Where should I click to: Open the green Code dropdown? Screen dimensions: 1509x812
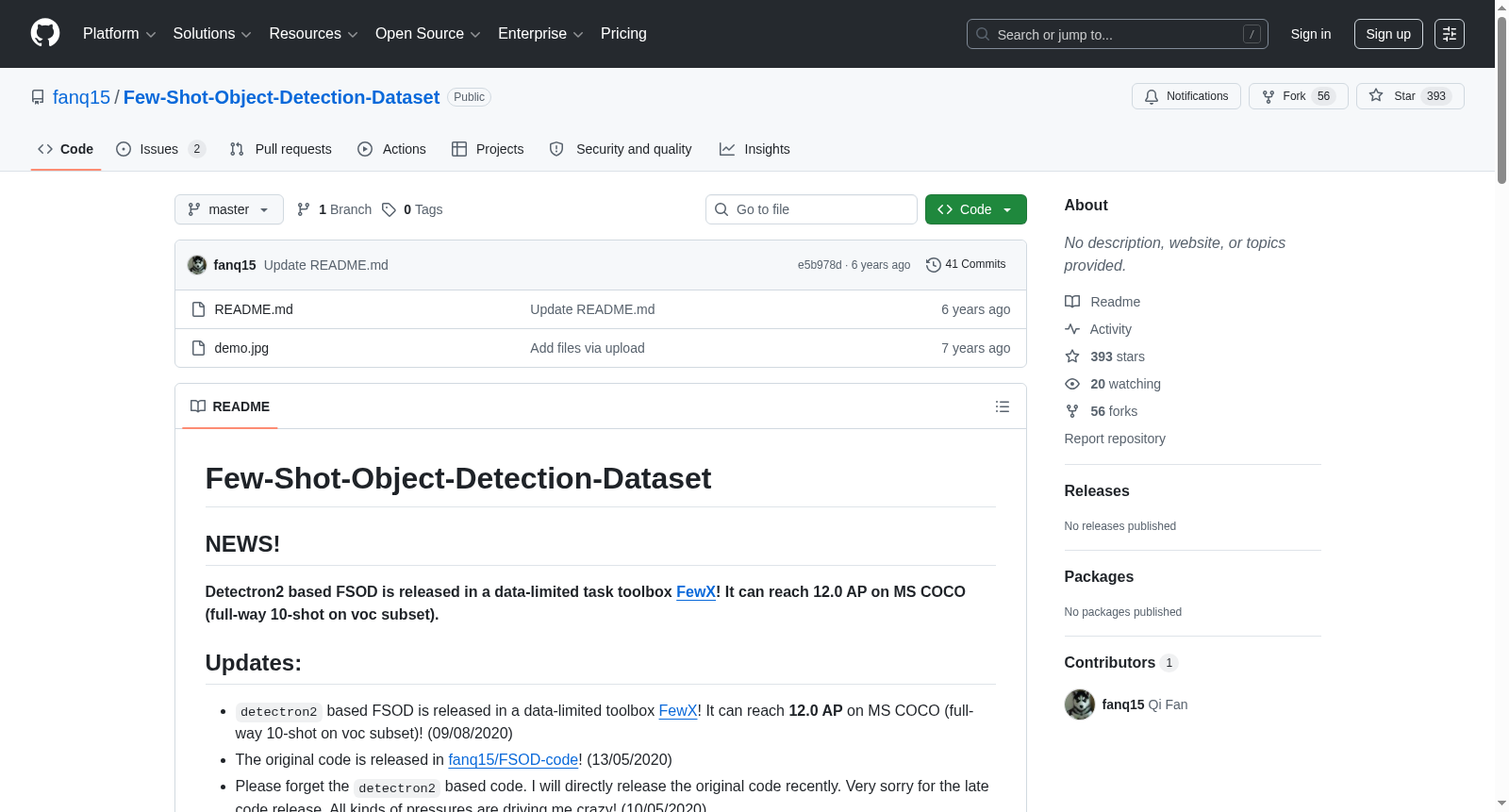point(976,209)
